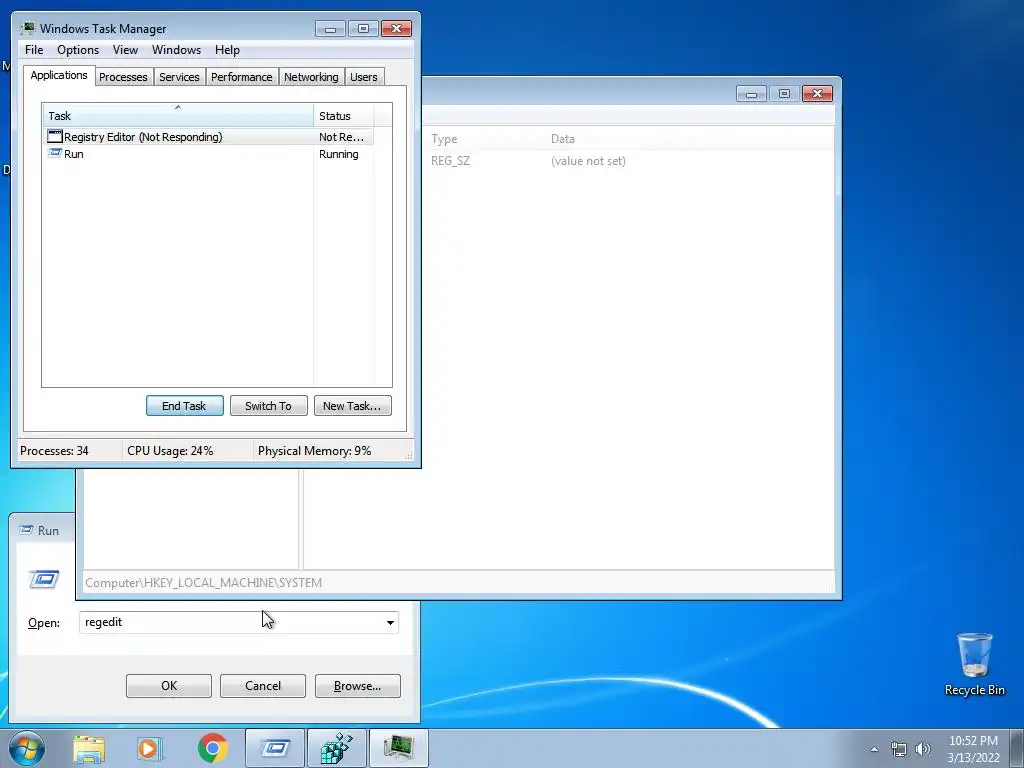Launch Windows Media Player from the taskbar
The height and width of the screenshot is (768, 1024).
click(150, 748)
